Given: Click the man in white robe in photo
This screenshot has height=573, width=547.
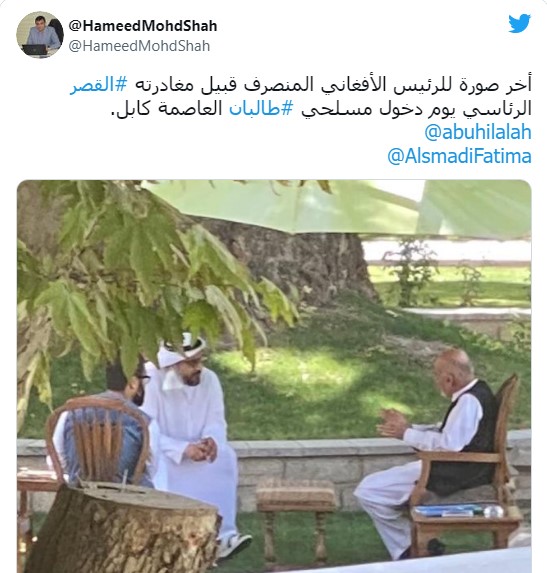Looking at the screenshot, I should point(192,439).
